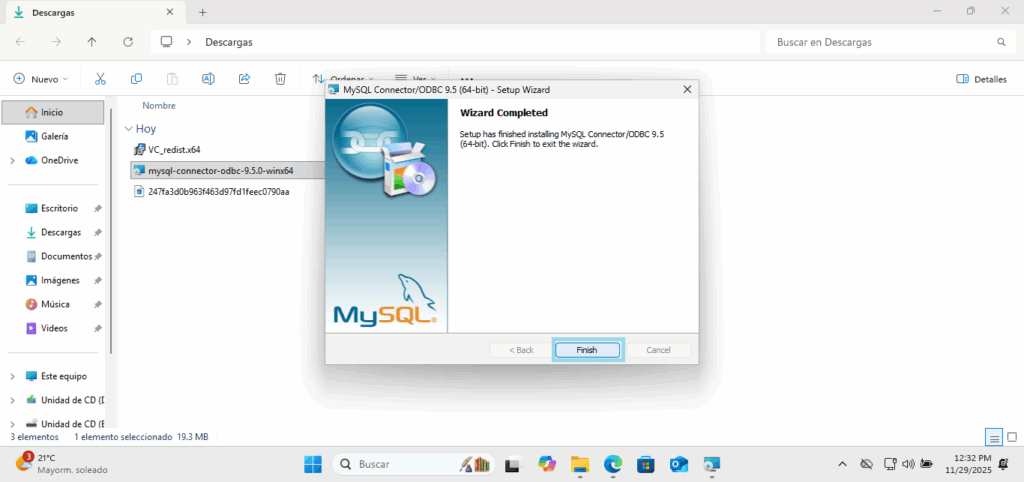This screenshot has width=1024, height=482.
Task: Switch to details view icon in status bar
Action: 994,437
